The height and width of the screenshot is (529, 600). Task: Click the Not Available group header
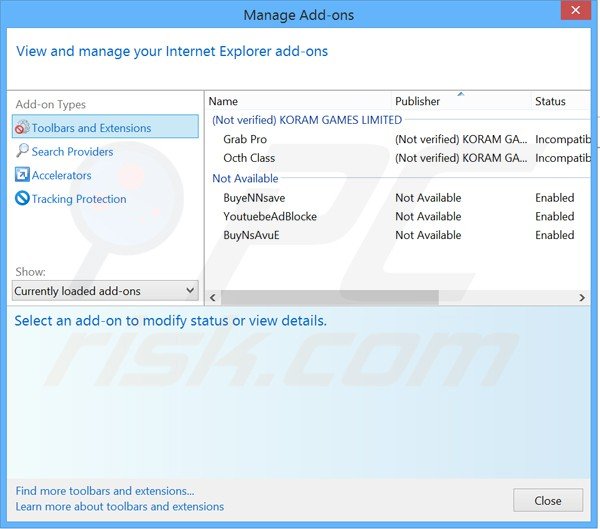pos(245,178)
